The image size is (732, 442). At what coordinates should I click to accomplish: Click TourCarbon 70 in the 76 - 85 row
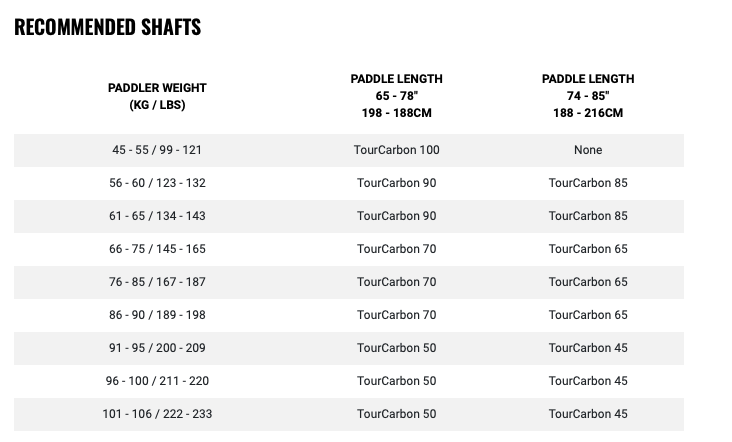pyautogui.click(x=396, y=282)
